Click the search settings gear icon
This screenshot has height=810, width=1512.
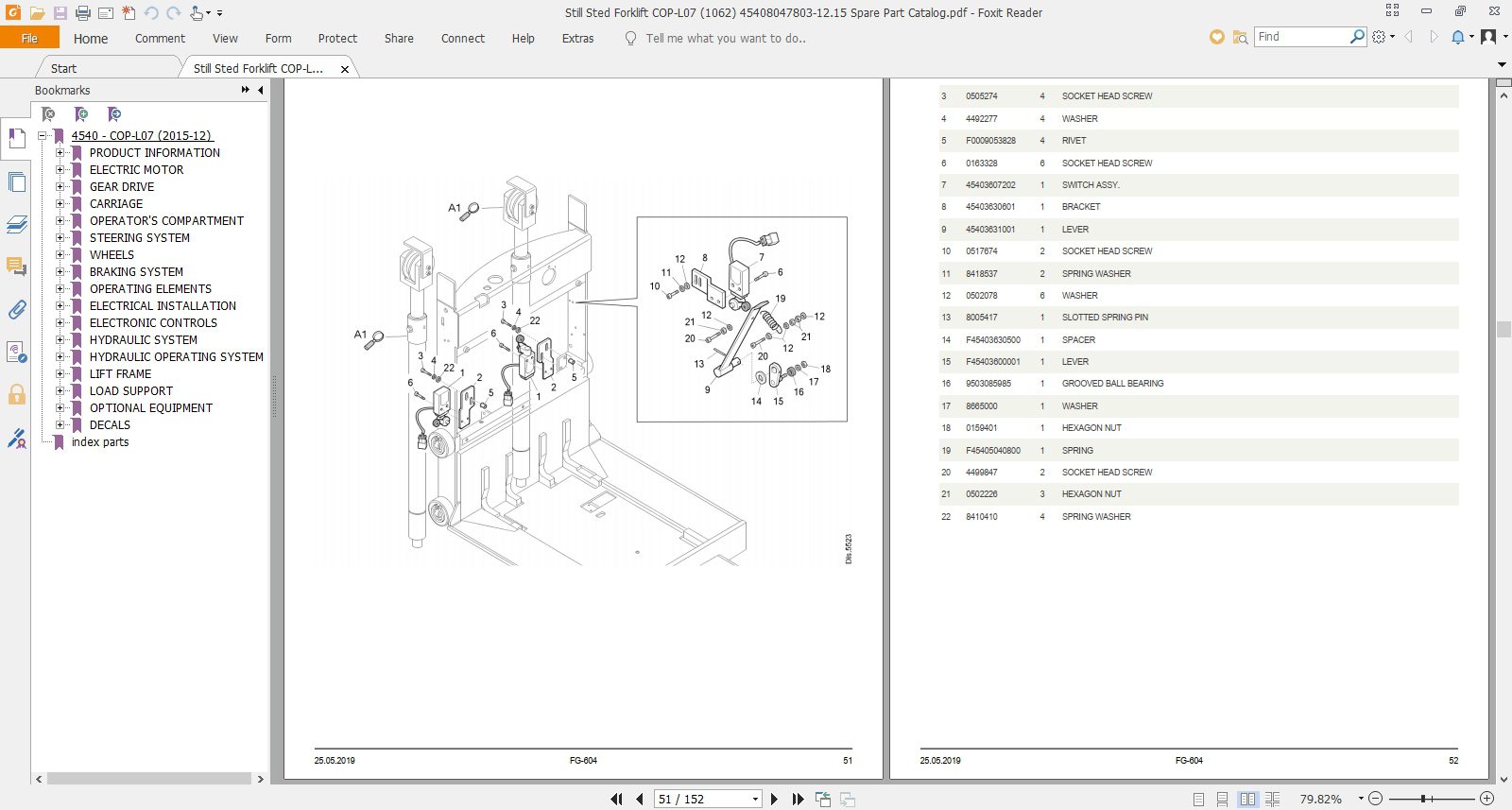point(1380,37)
